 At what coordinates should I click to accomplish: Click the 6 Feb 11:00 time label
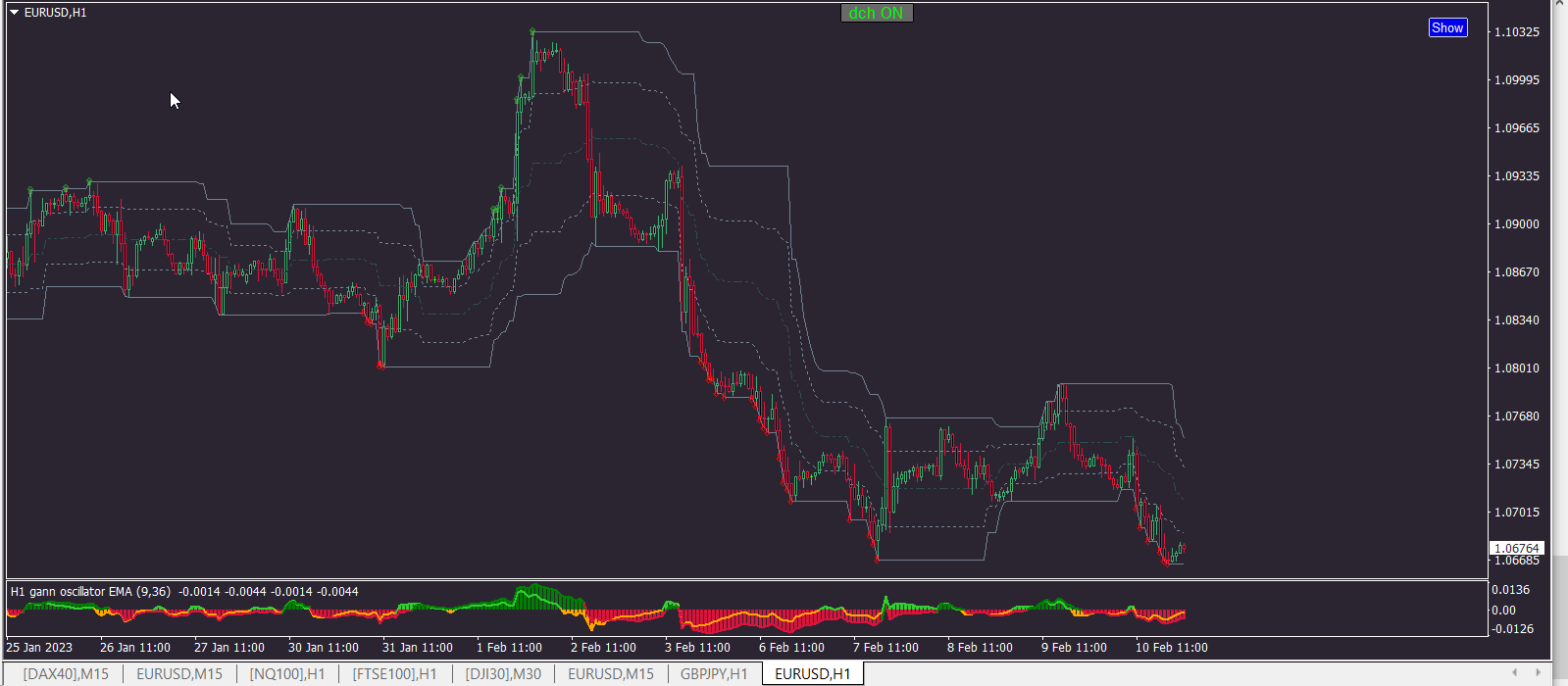pos(791,648)
